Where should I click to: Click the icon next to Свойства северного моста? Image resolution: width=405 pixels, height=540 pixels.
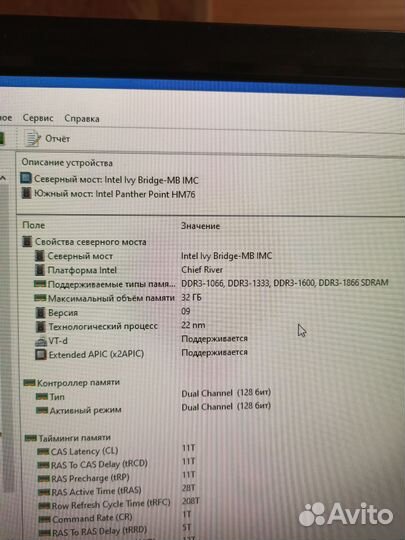[27, 241]
